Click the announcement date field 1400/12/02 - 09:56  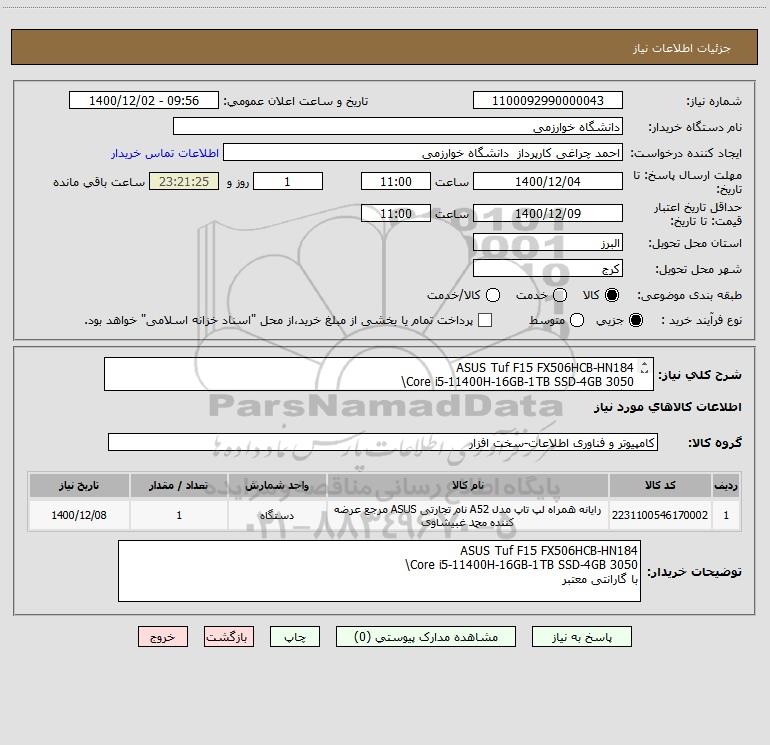point(144,101)
